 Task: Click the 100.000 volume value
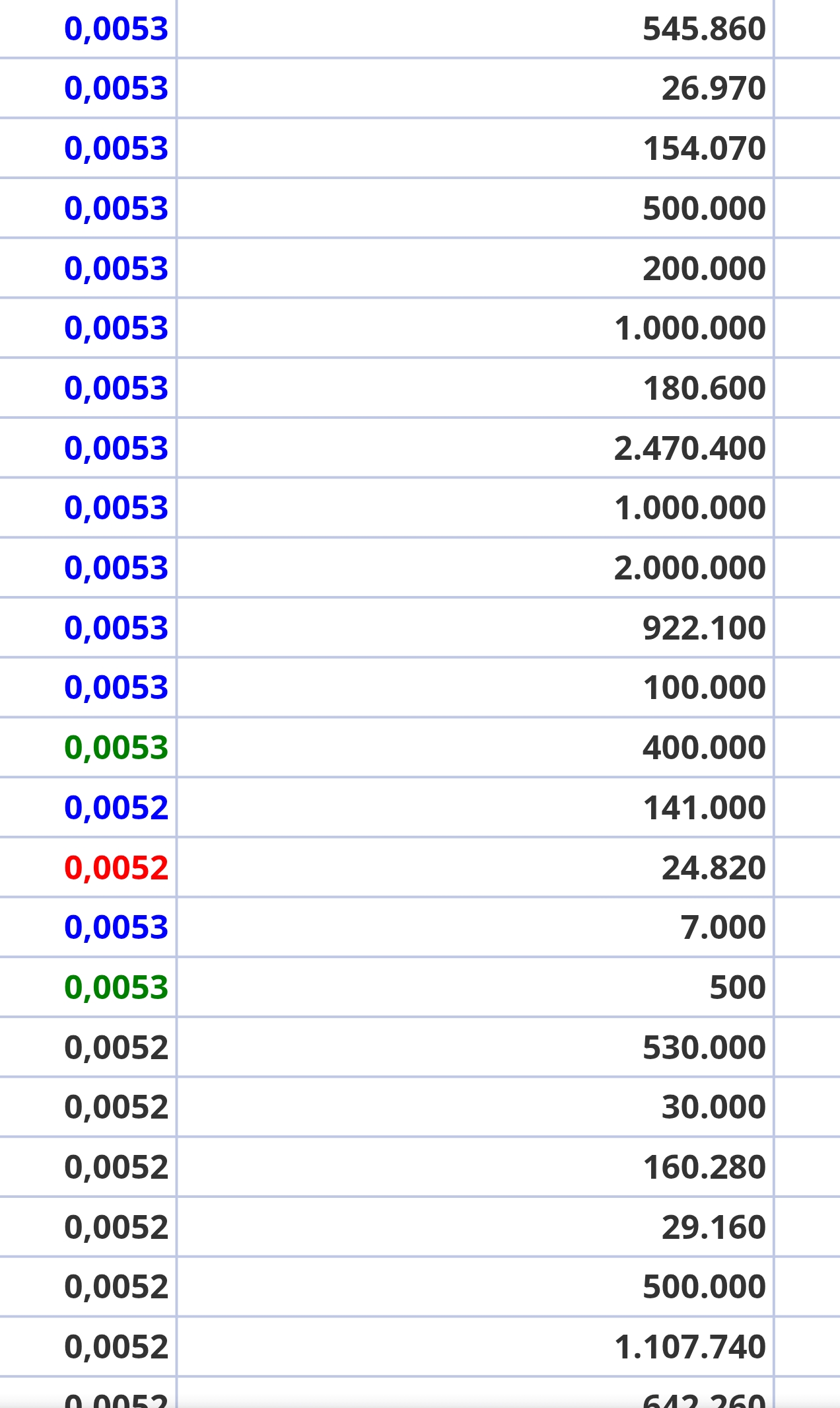click(703, 688)
